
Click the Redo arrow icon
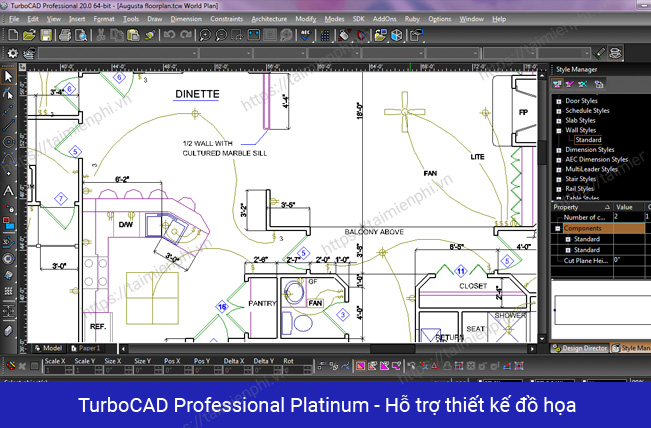[x=186, y=35]
